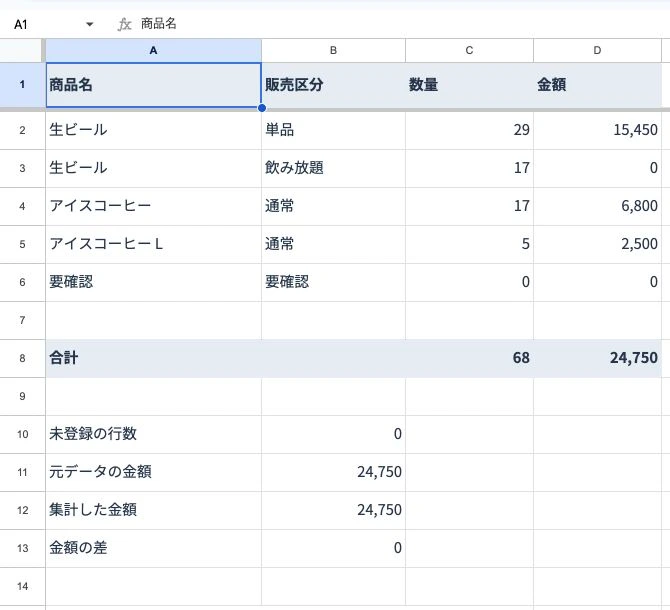Select the quantity 17 in row 4
Viewport: 670px width, 610px height.
[x=469, y=206]
